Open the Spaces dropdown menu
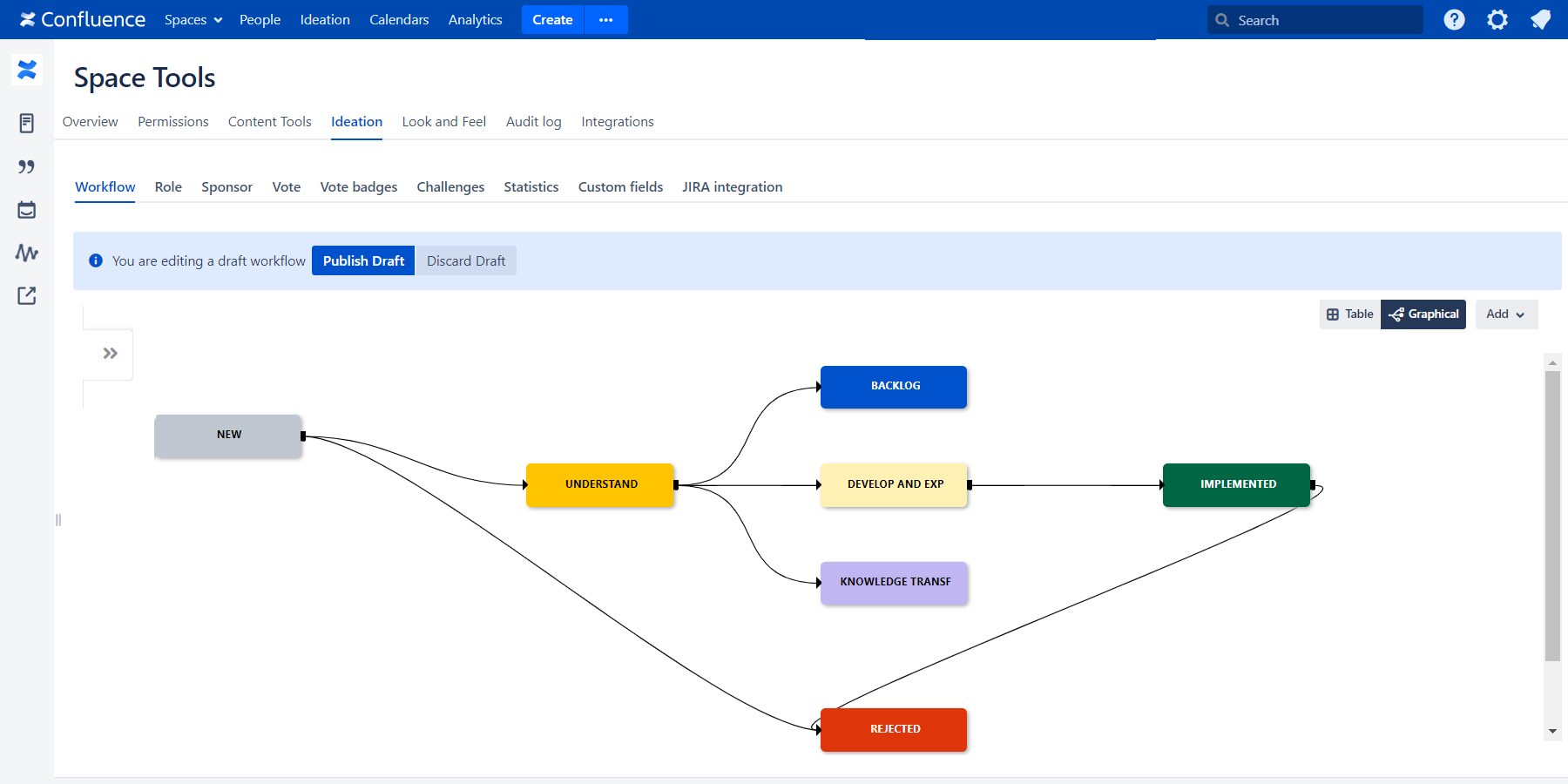 point(193,19)
